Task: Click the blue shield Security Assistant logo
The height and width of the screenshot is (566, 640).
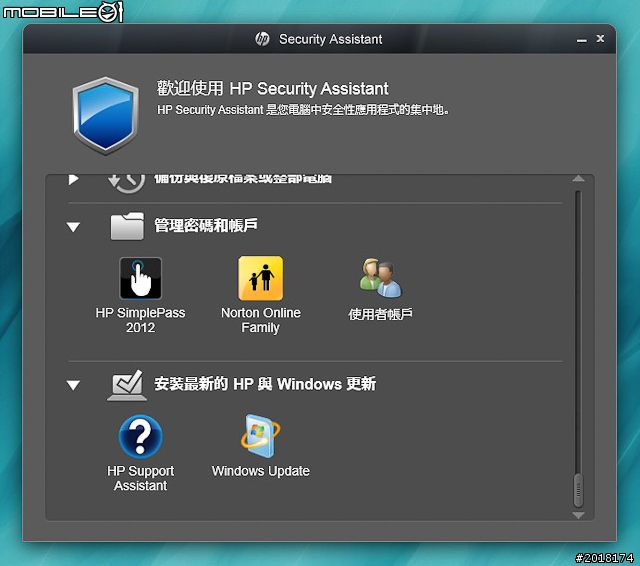Action: point(106,116)
